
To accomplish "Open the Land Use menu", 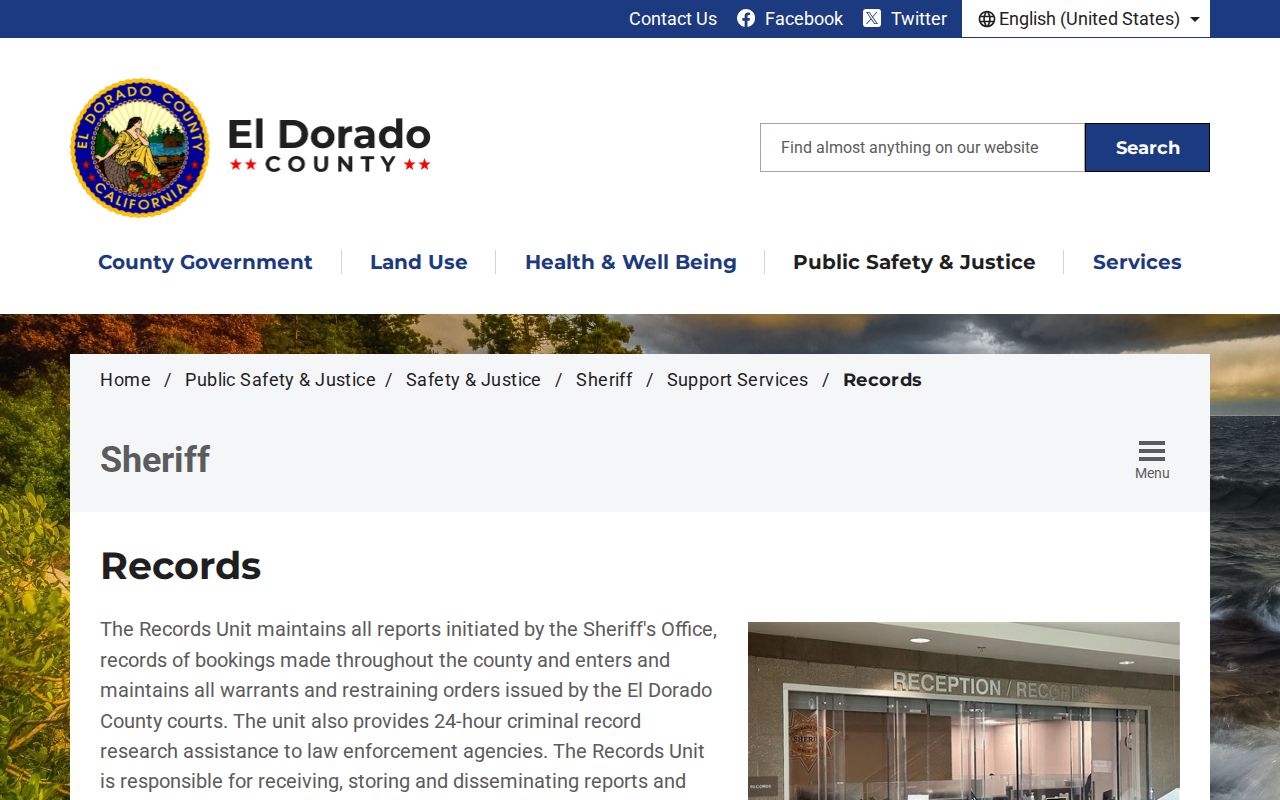I will (x=419, y=262).
